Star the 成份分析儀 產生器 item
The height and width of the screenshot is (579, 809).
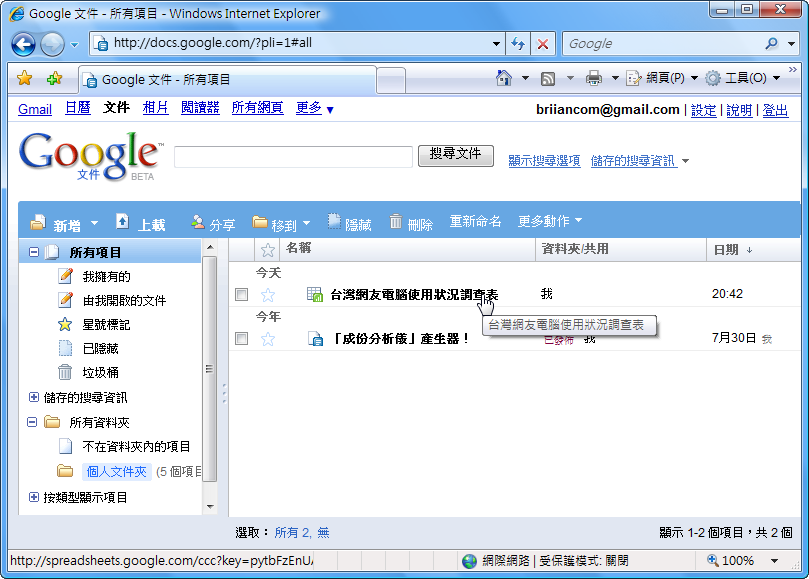pos(268,339)
